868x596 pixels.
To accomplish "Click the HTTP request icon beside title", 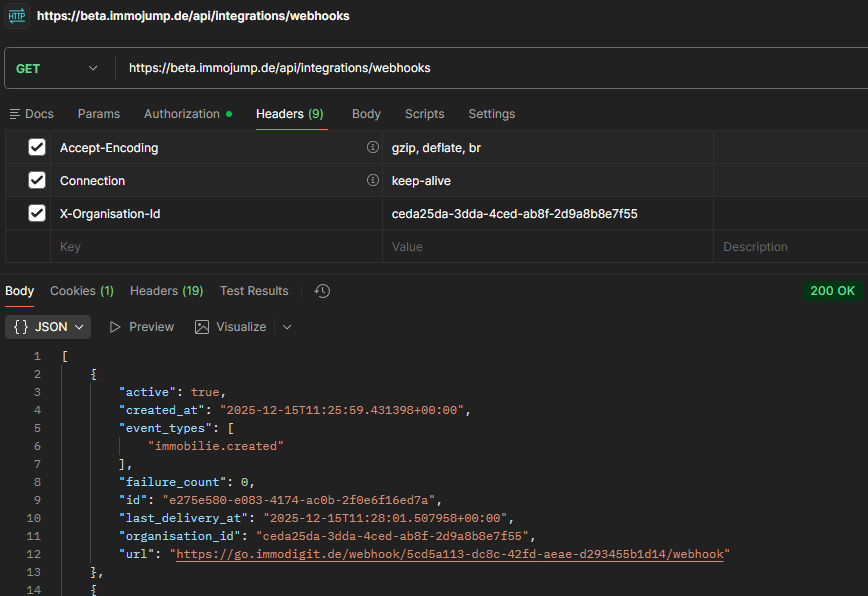I will pyautogui.click(x=18, y=16).
